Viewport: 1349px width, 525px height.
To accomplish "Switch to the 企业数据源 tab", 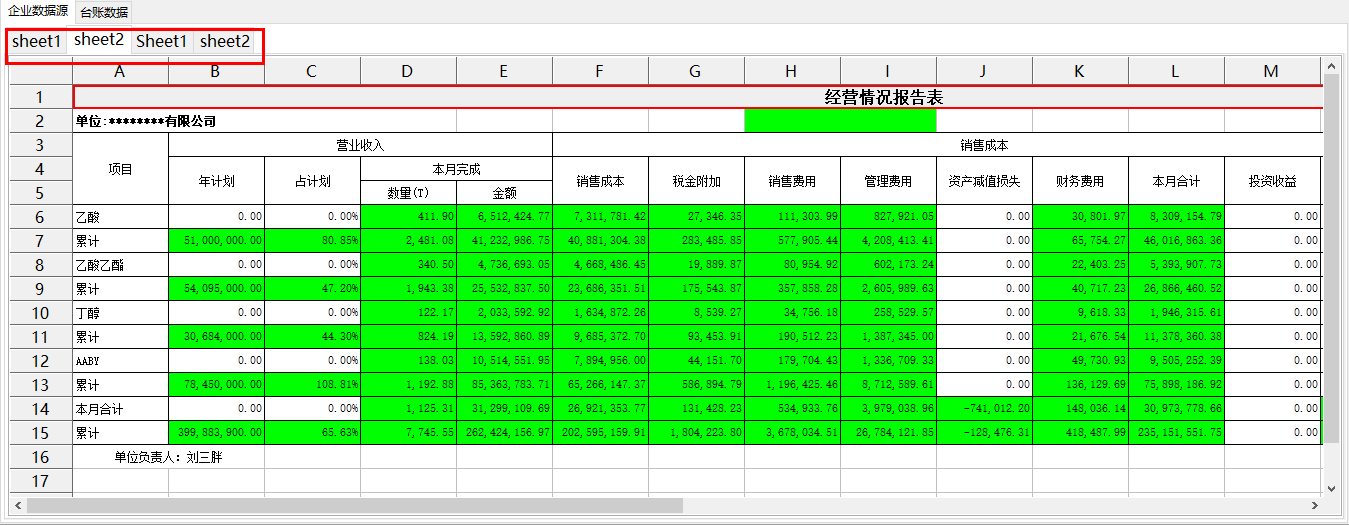I will click(x=37, y=11).
